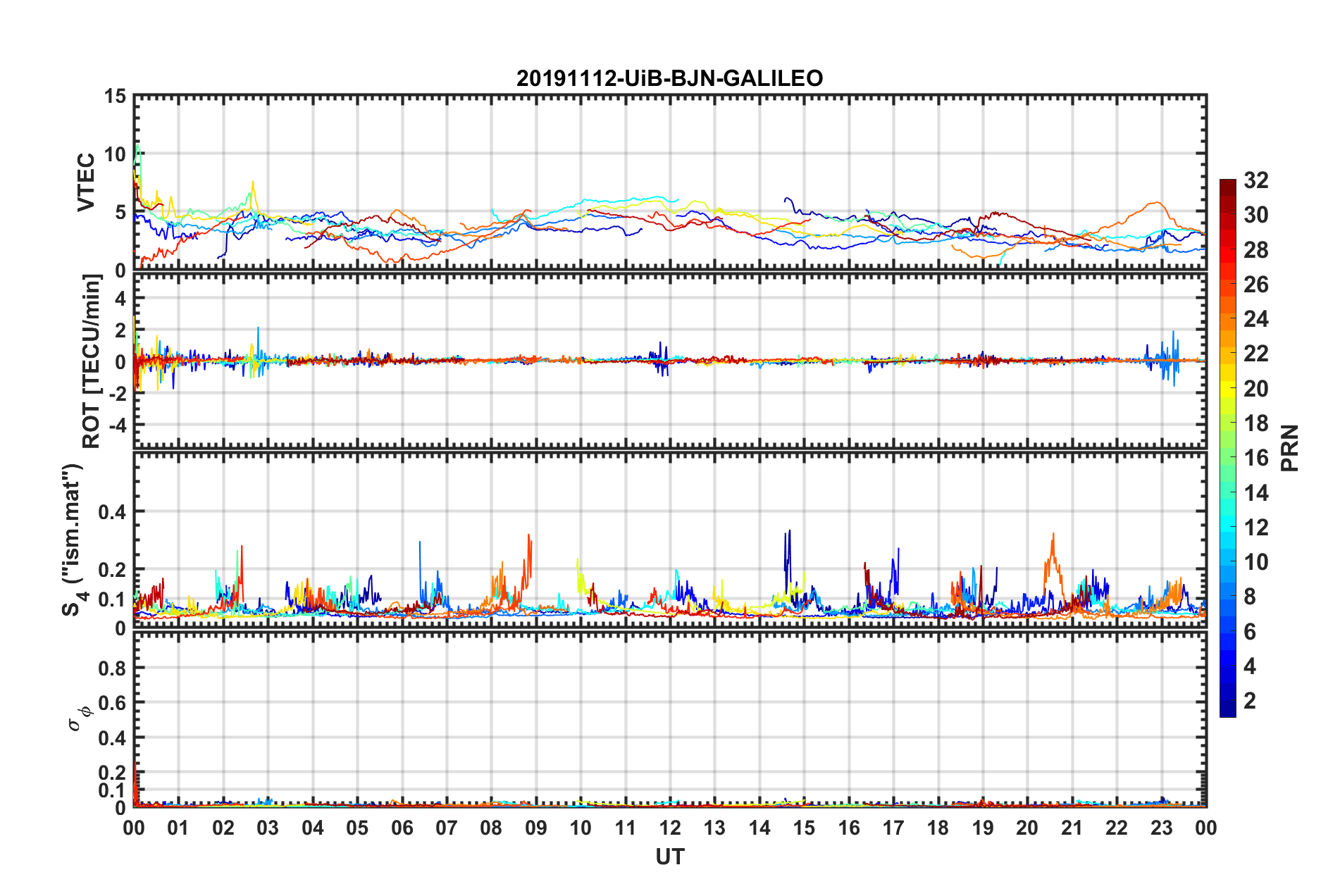Click x-axis tick label 05
The height and width of the screenshot is (896, 1340).
(x=357, y=828)
